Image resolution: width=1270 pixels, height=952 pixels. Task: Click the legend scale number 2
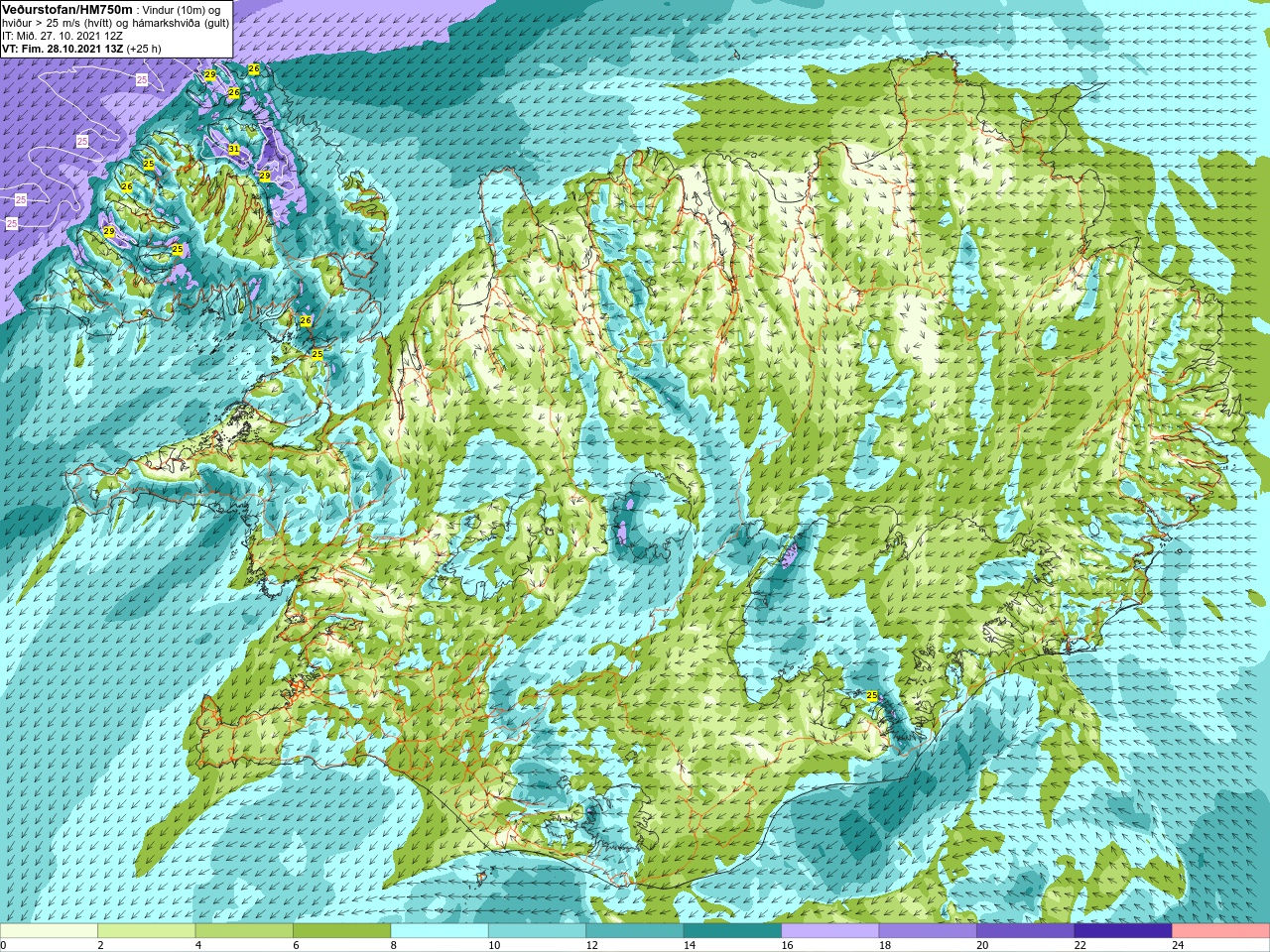tap(100, 945)
